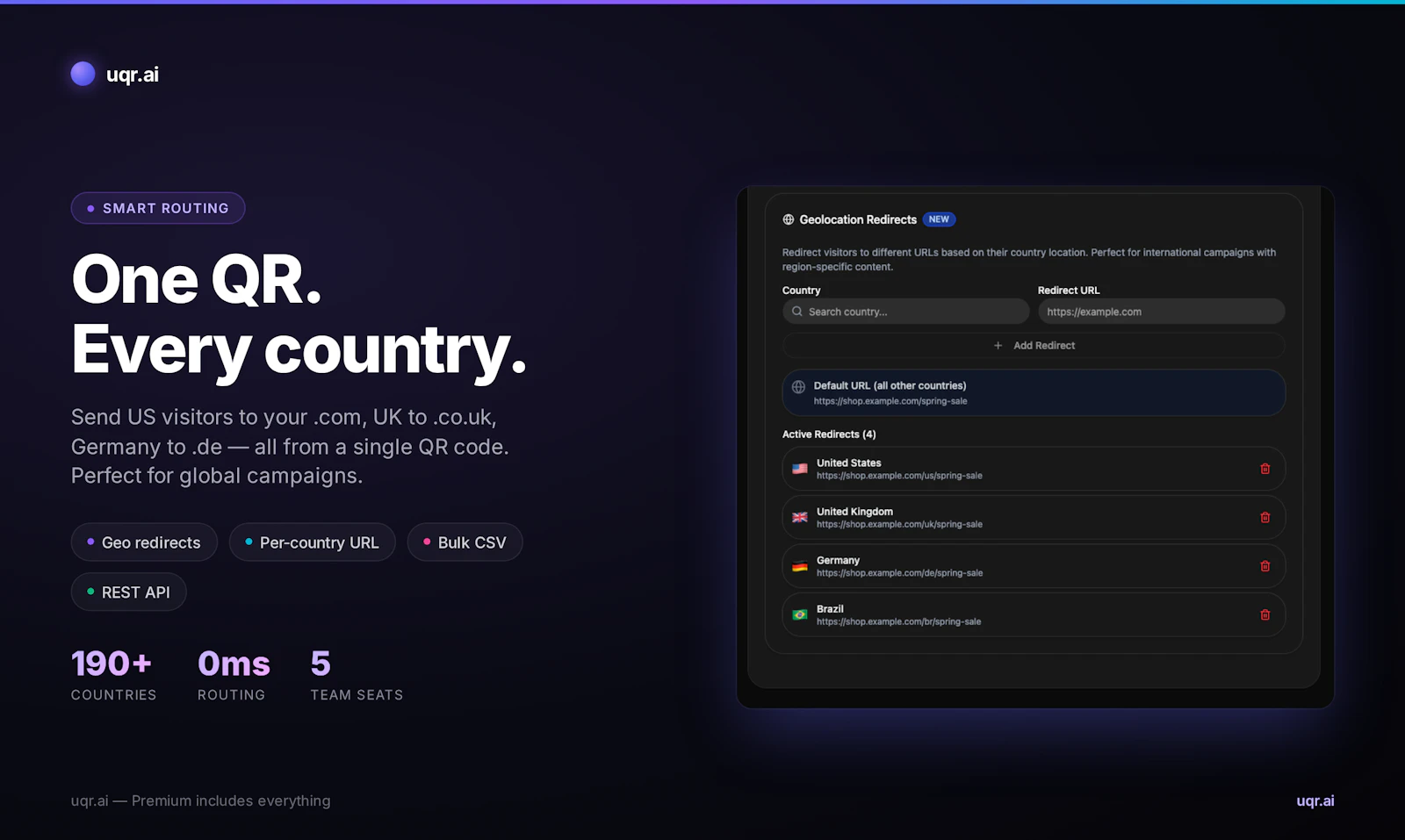Click the United Kingdom country name

pyautogui.click(x=854, y=512)
